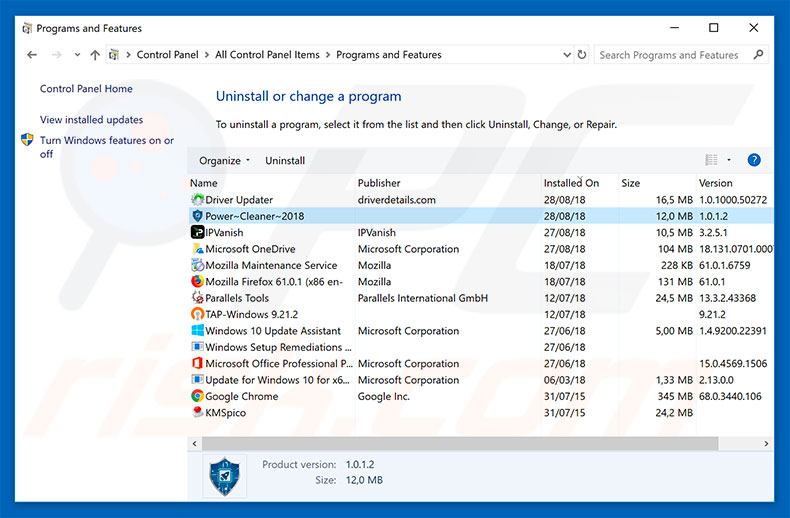Select the Power~Cleaner~2018 name text
The height and width of the screenshot is (518, 790).
pos(255,216)
